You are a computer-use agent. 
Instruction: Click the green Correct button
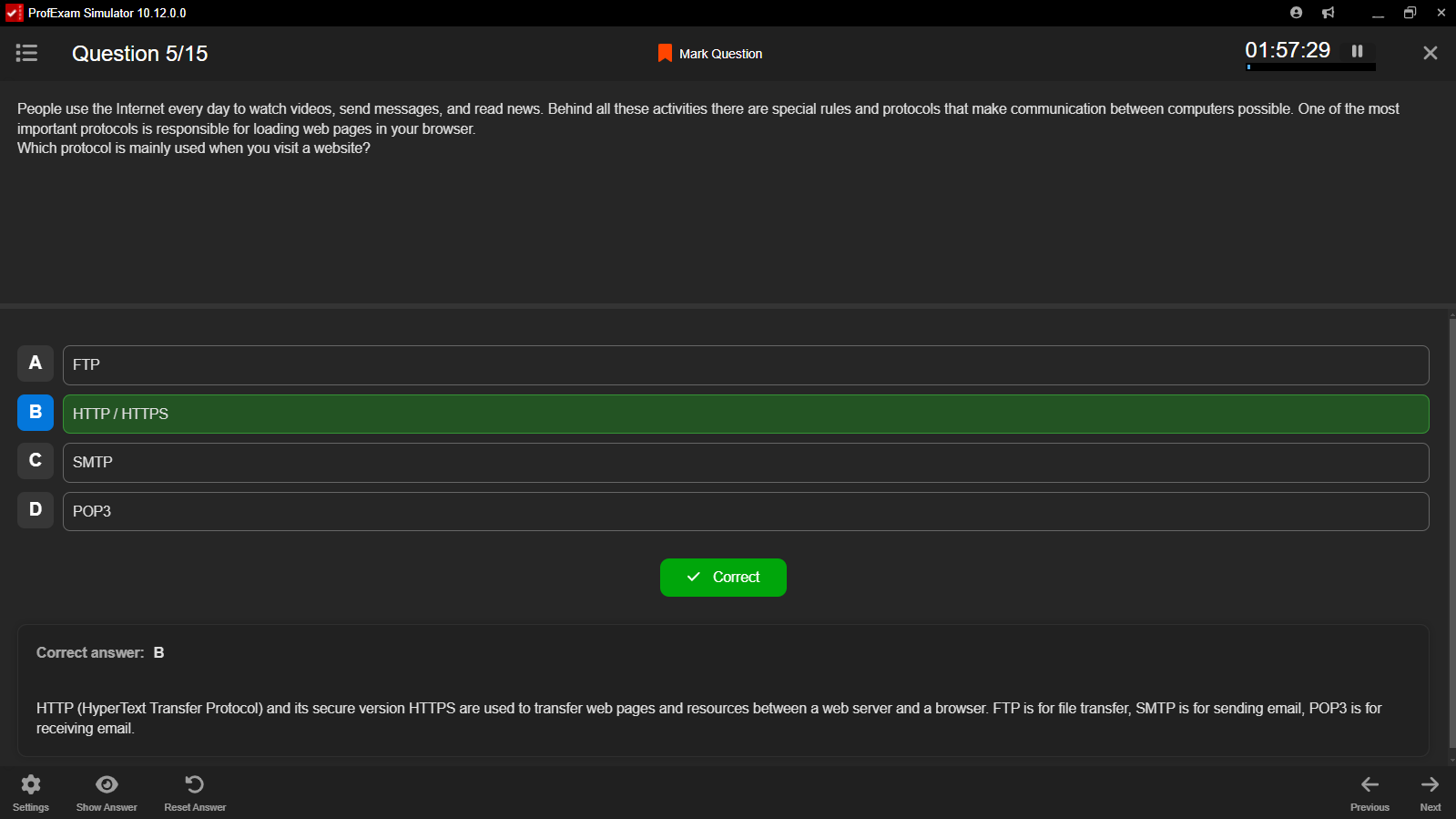(x=723, y=578)
